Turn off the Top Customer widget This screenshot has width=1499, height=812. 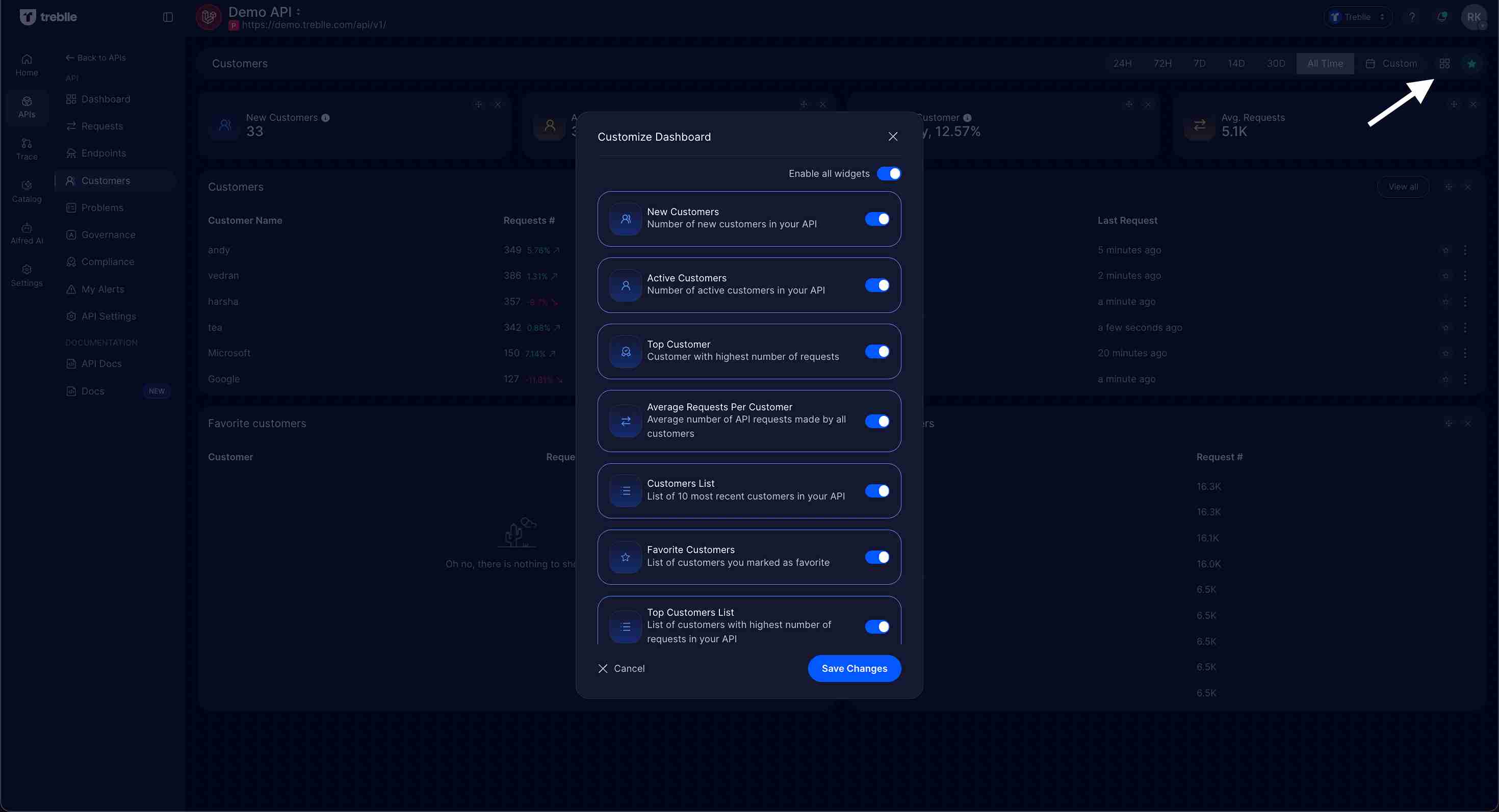click(877, 351)
